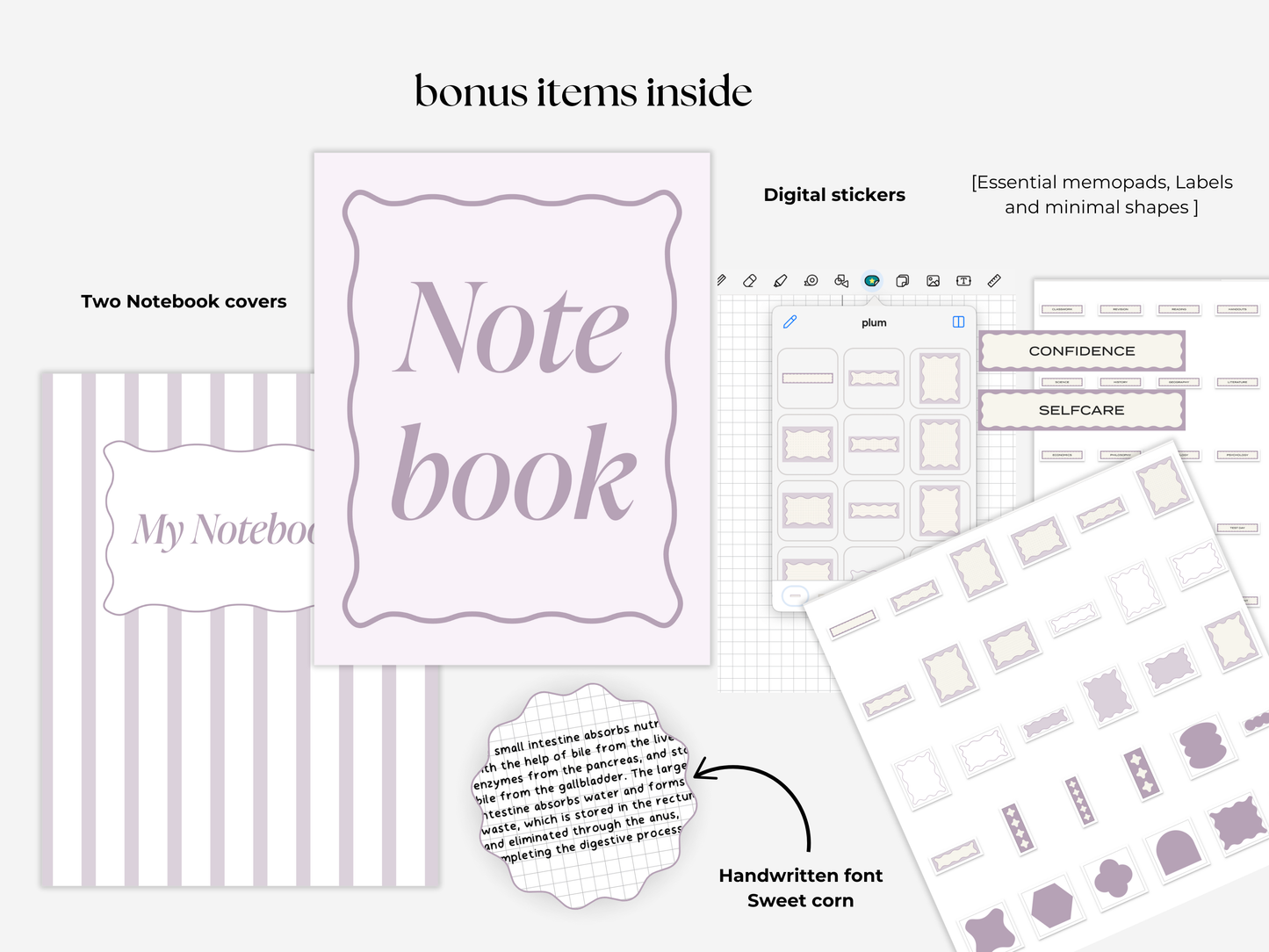
Task: Select the partially visible Pen tool
Action: tap(721, 281)
